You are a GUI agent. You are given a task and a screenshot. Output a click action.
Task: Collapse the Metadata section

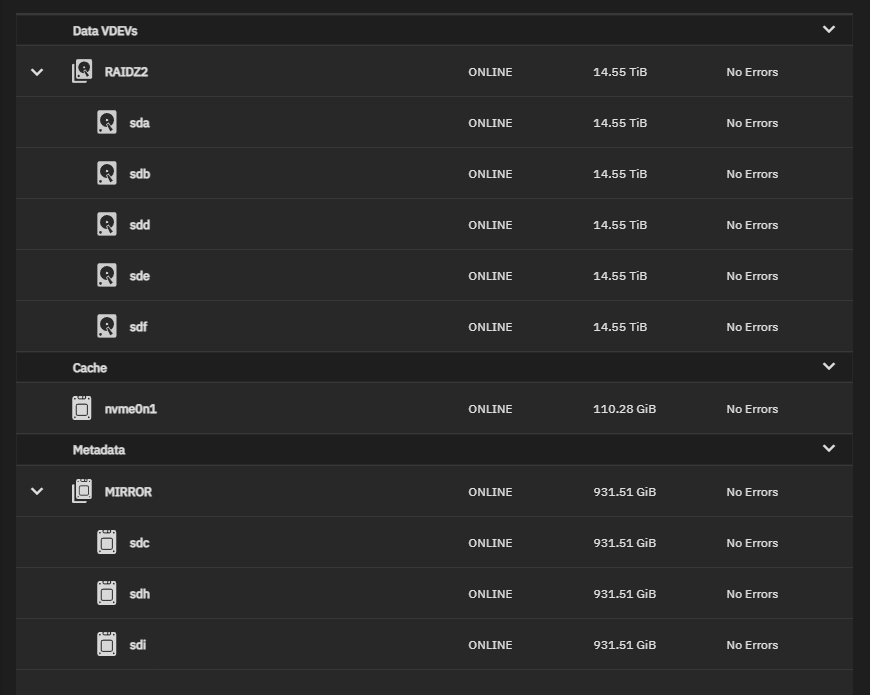829,449
